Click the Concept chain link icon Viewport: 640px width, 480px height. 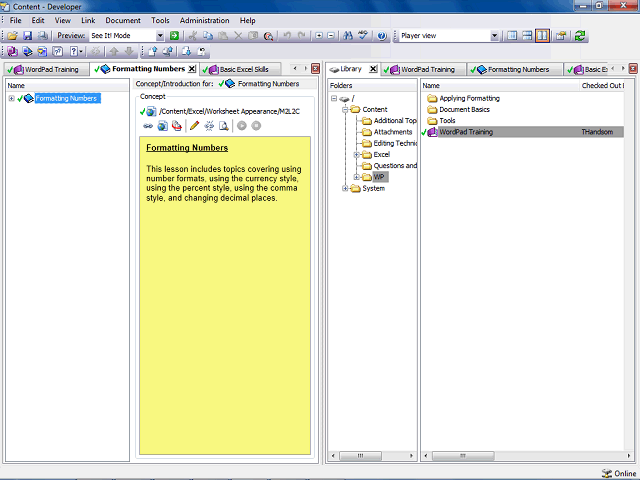click(148, 126)
